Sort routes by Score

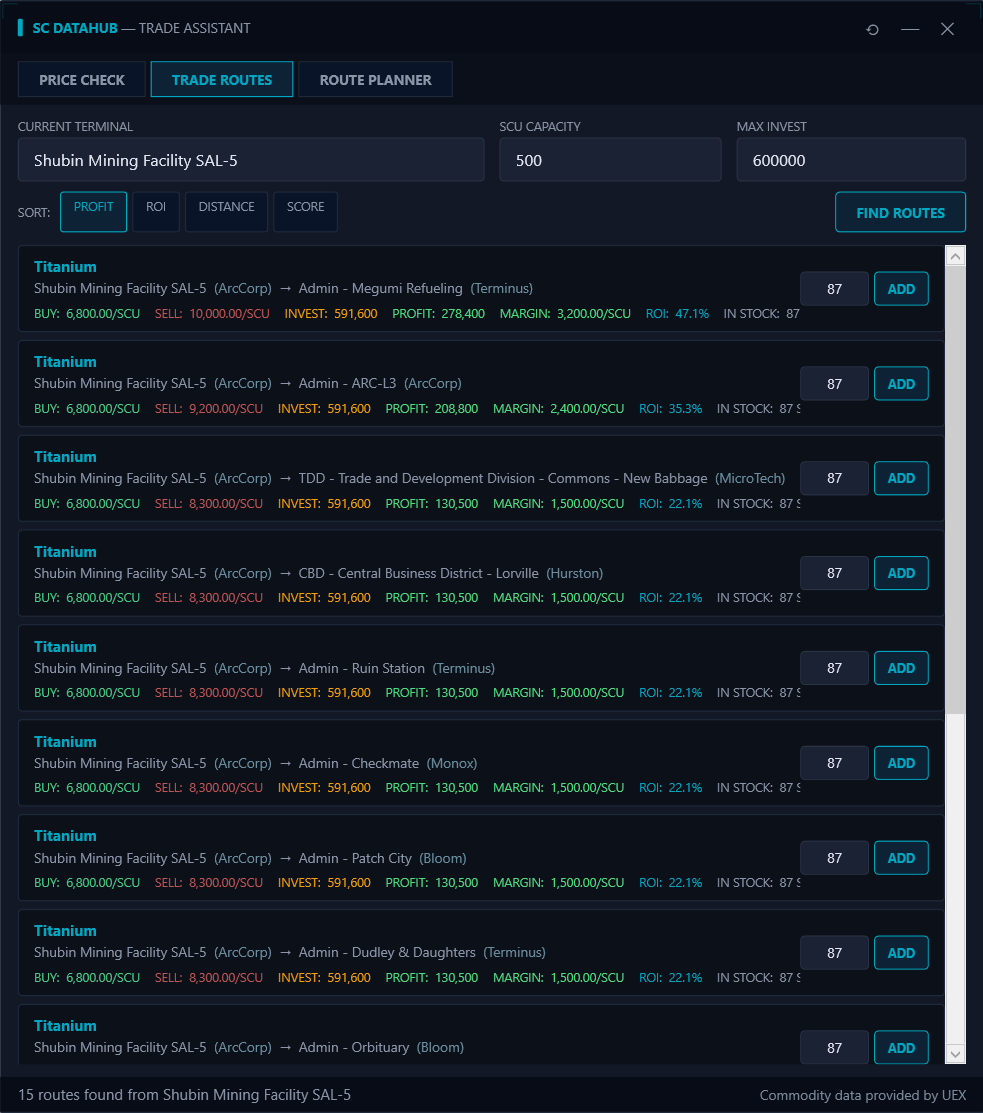[305, 212]
